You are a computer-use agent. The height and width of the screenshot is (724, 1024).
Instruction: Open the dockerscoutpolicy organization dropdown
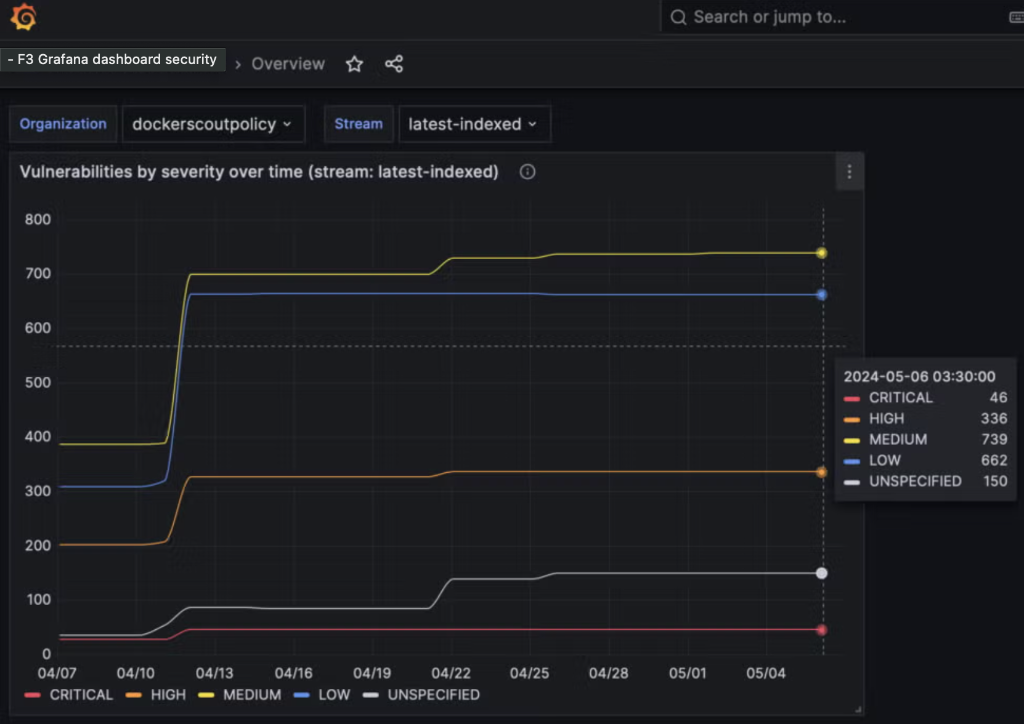(213, 124)
